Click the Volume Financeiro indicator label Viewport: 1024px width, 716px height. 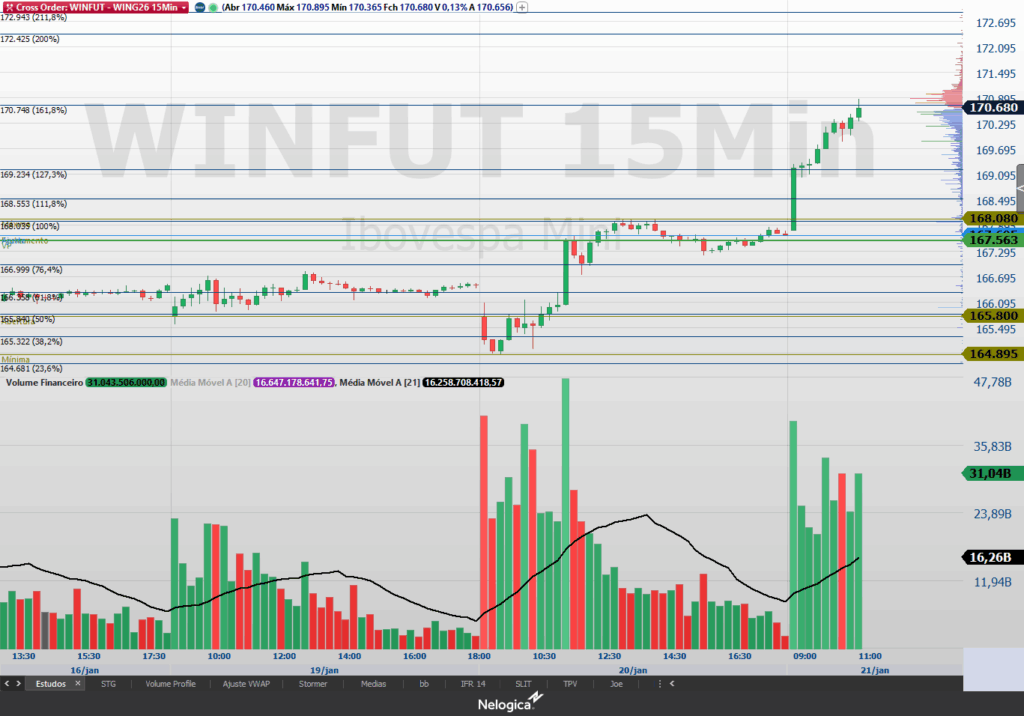point(44,382)
